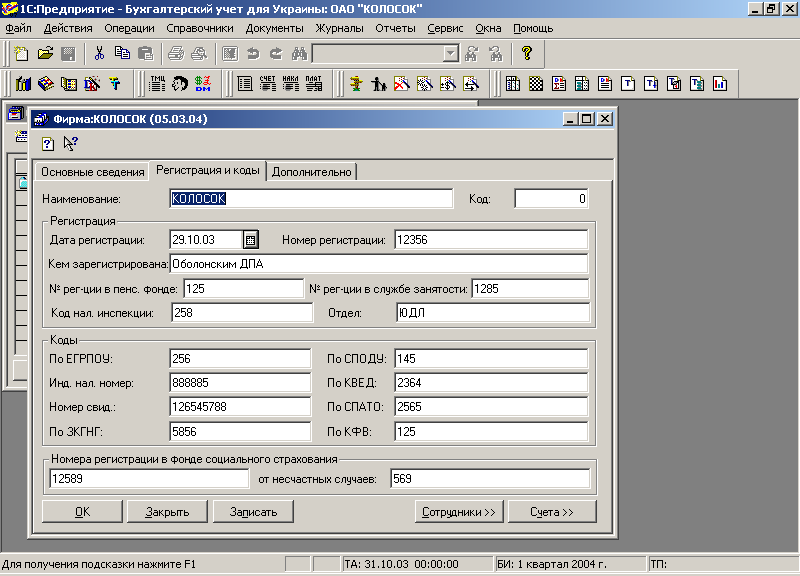Image resolution: width=800 pixels, height=576 pixels.
Task: Open the Отчеты menu
Action: (395, 28)
